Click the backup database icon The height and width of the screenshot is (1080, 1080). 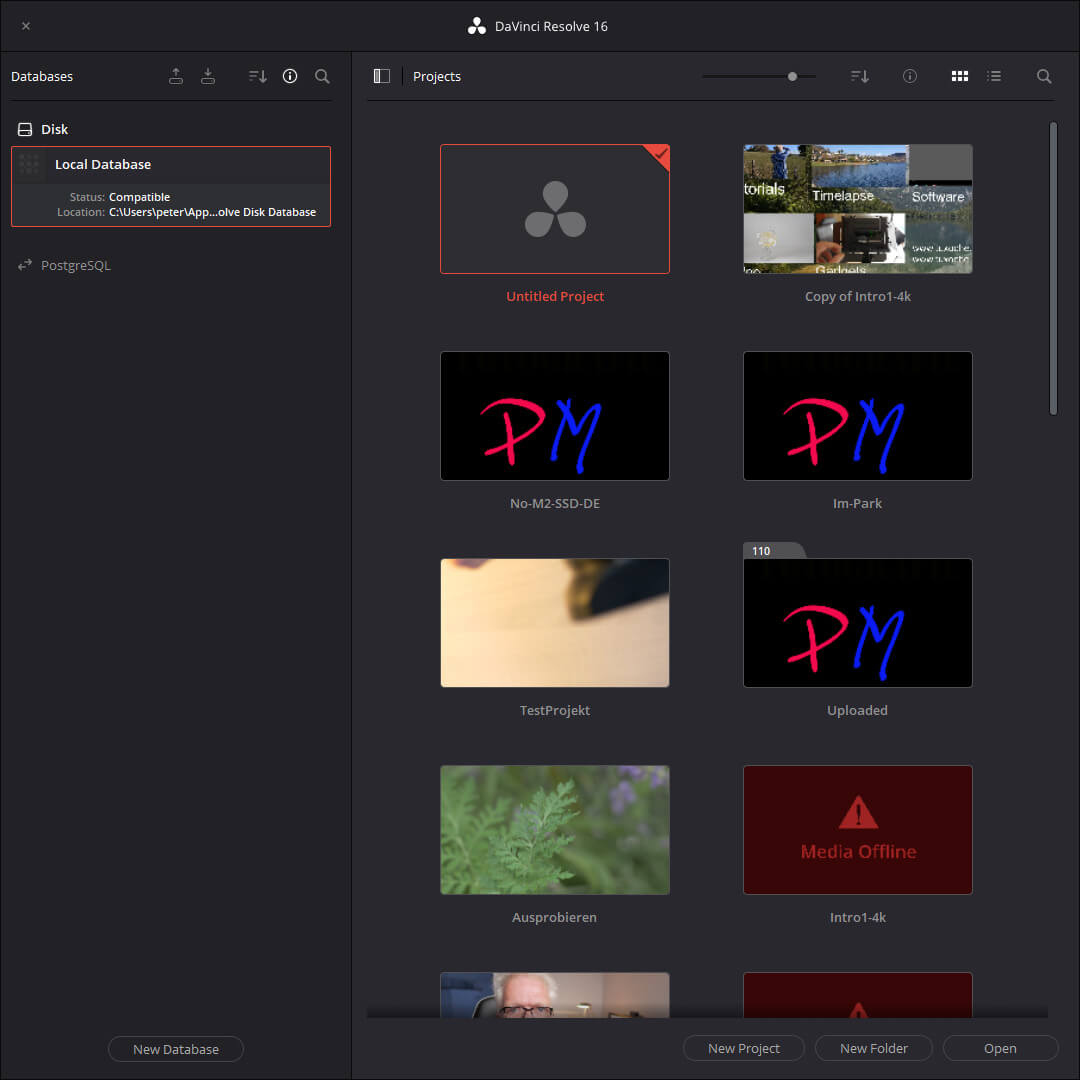click(x=176, y=76)
